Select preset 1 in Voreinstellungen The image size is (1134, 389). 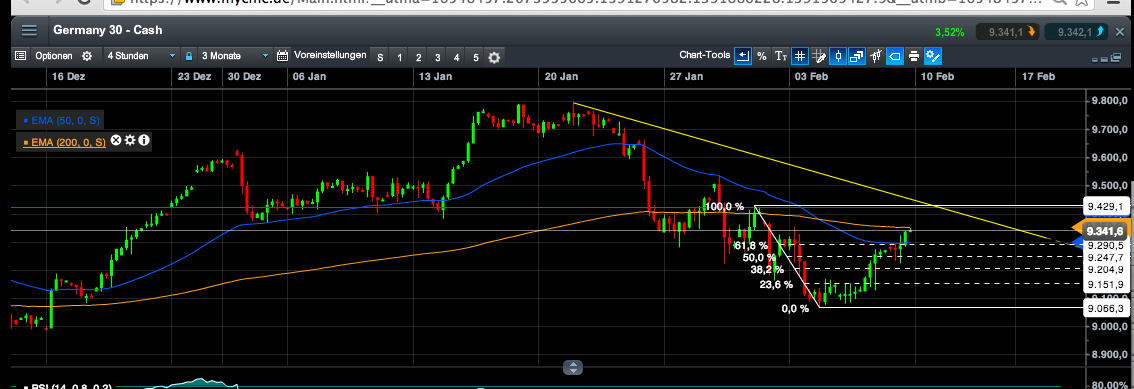coord(399,57)
